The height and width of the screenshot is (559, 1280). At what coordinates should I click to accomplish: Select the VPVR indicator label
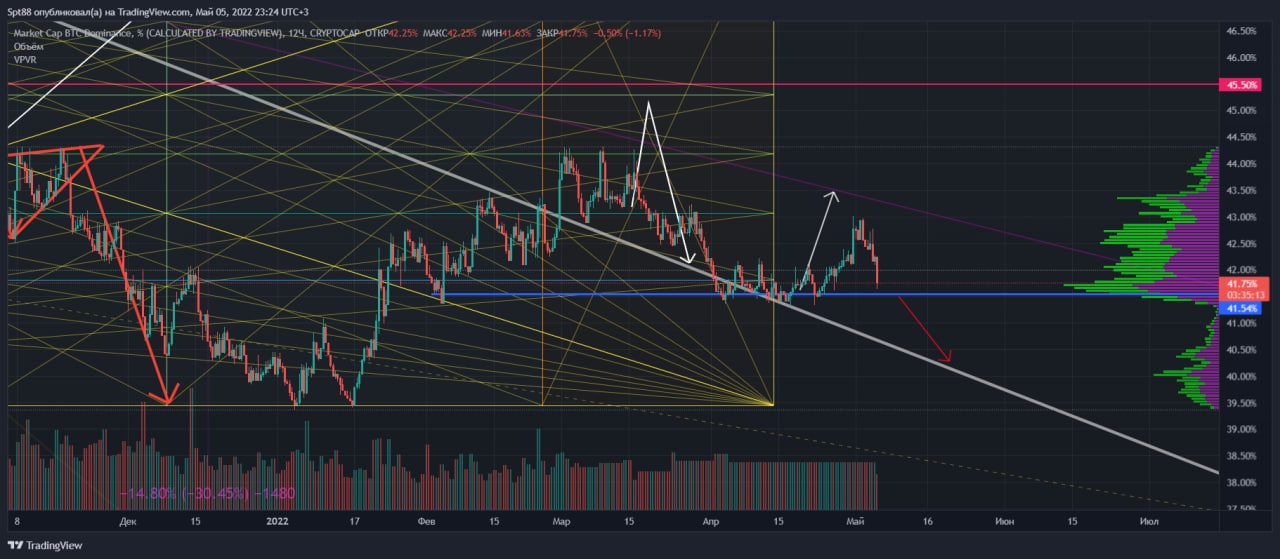(25, 60)
